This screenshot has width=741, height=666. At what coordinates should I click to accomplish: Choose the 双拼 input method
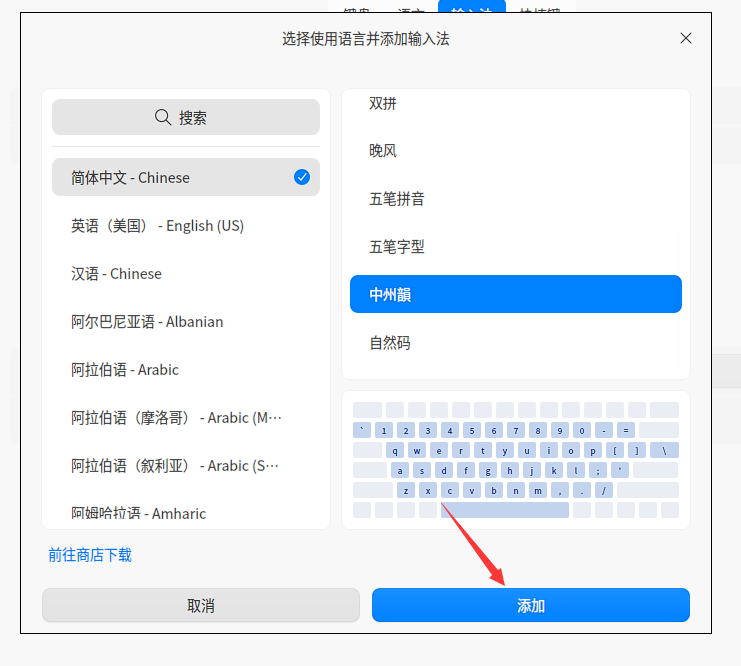point(516,103)
